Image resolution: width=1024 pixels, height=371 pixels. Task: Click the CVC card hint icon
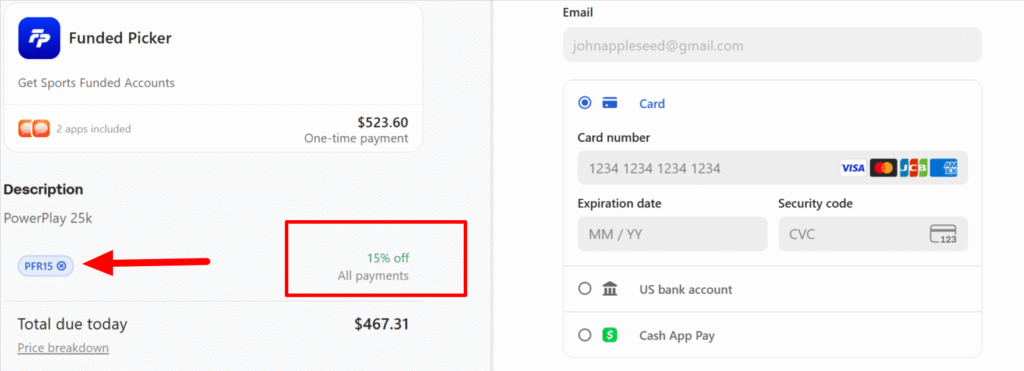(943, 234)
